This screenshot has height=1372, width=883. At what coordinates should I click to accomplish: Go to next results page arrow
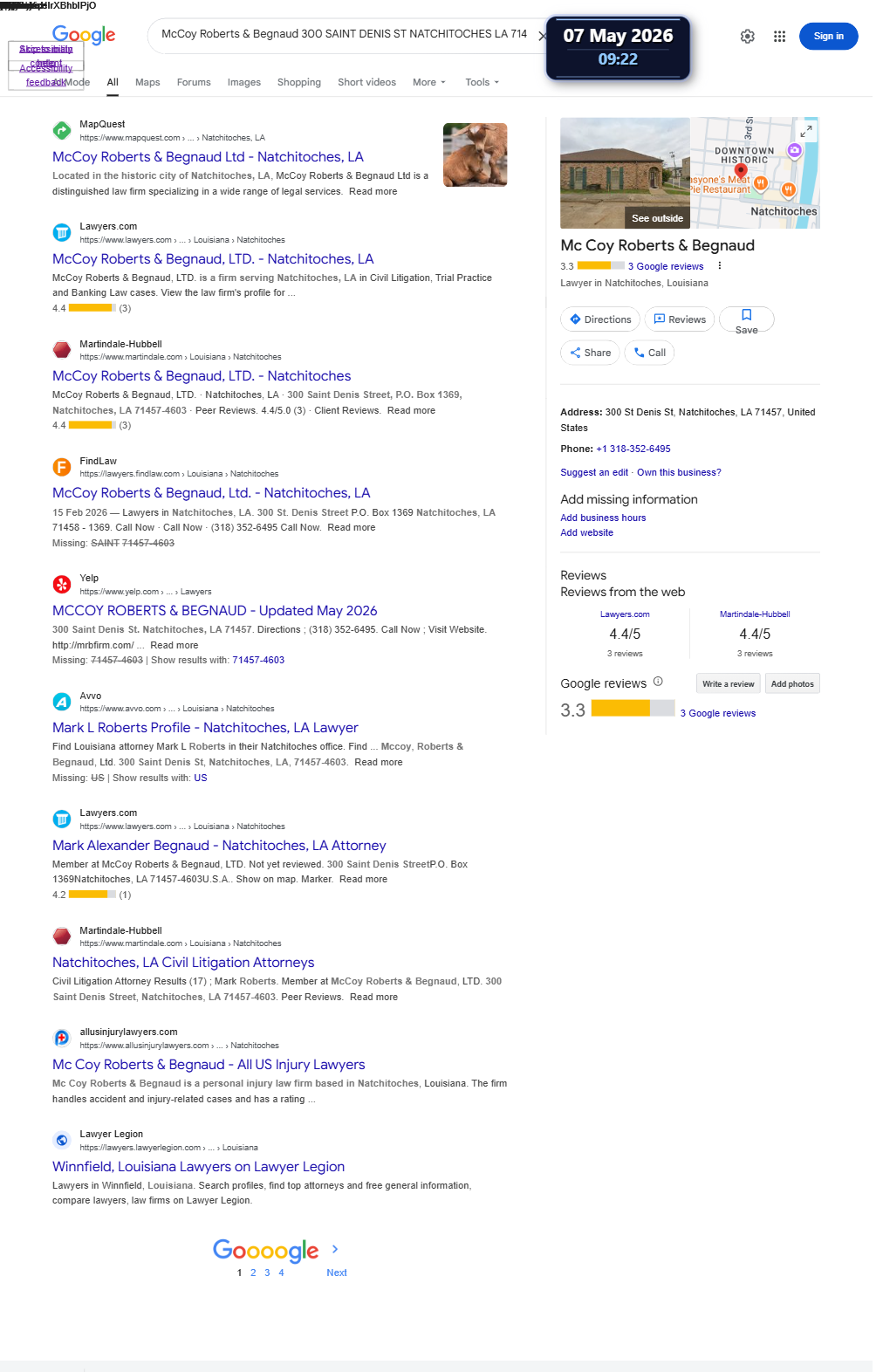335,1250
